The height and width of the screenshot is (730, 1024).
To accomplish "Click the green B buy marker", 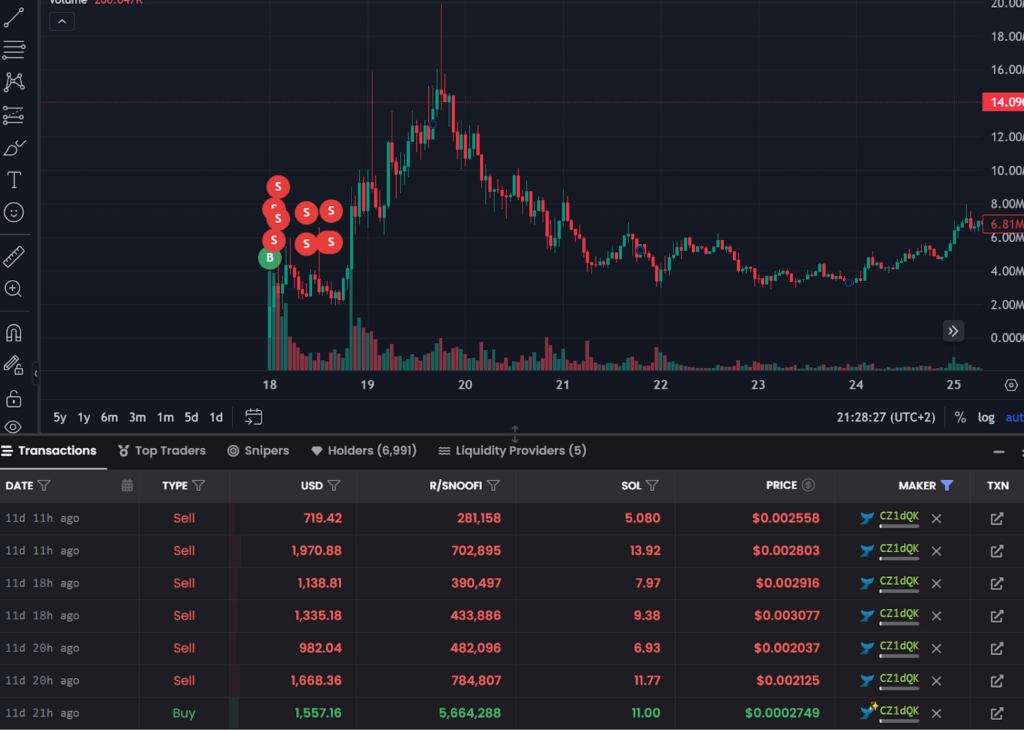I will pos(269,258).
